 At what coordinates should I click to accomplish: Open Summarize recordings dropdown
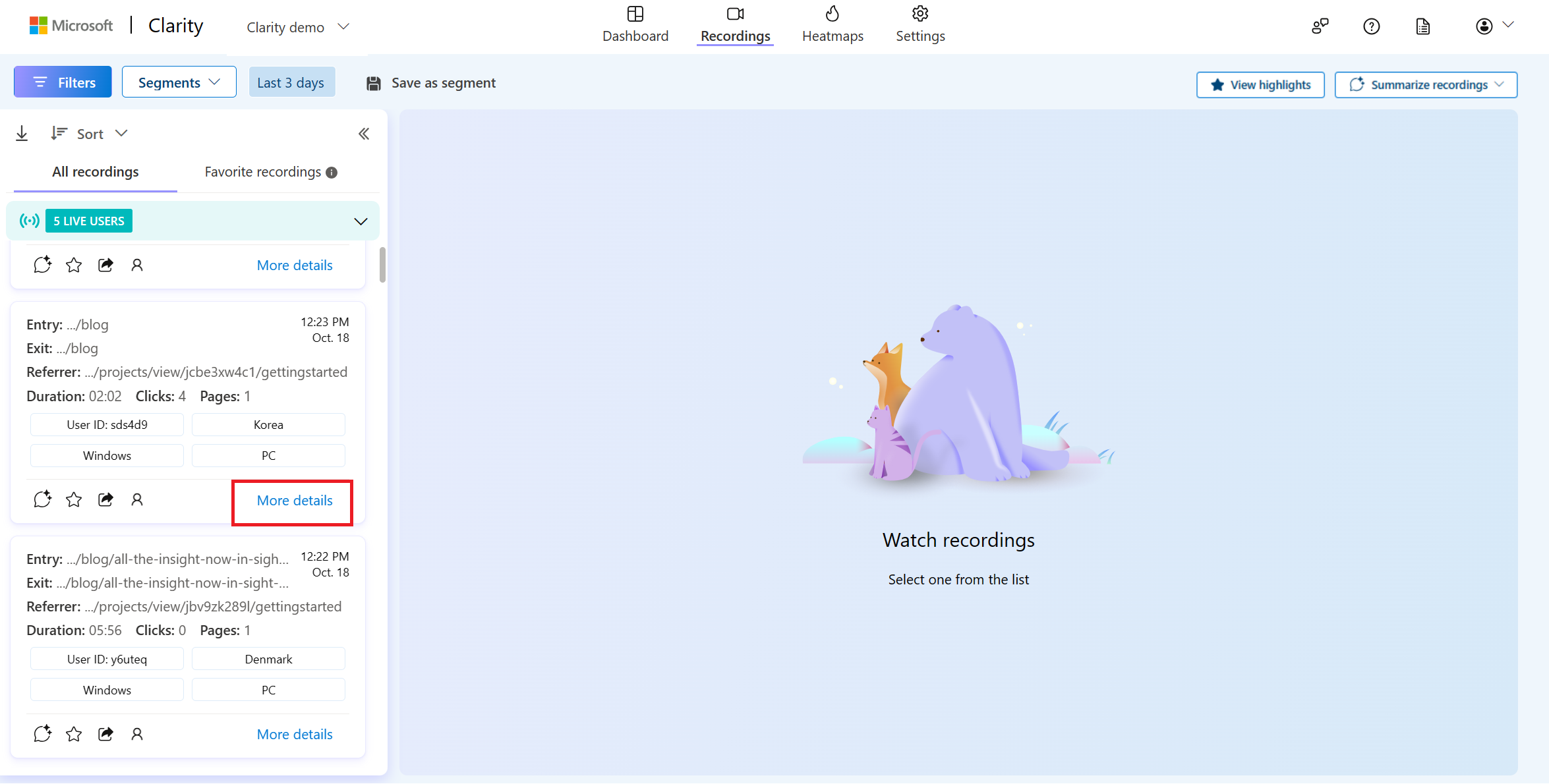[x=1426, y=85]
